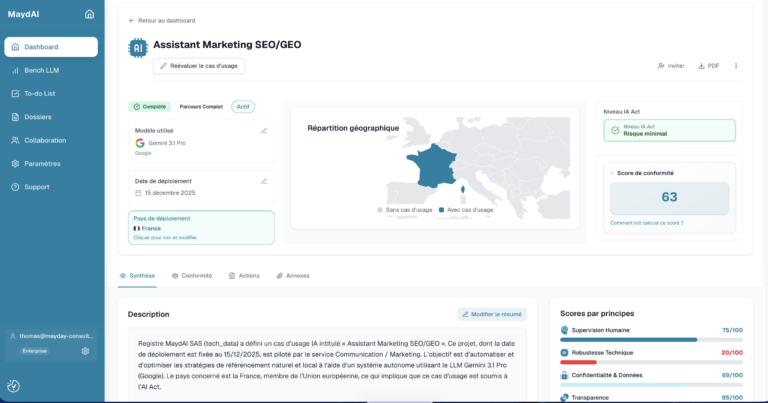The image size is (768, 403).
Task: Open the Dashboard sidebar item
Action: pyautogui.click(x=51, y=47)
